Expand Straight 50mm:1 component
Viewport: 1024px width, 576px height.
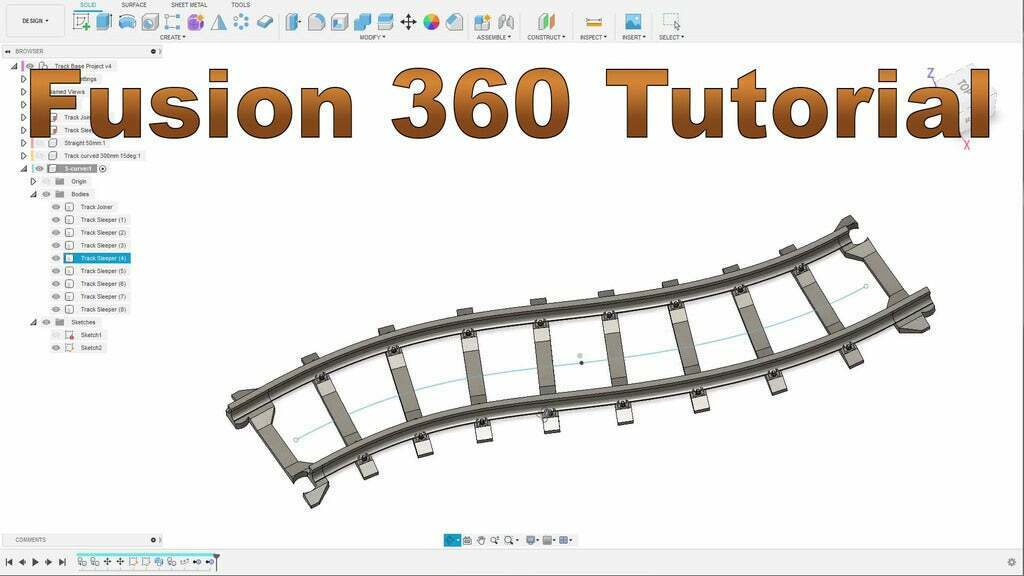24,143
